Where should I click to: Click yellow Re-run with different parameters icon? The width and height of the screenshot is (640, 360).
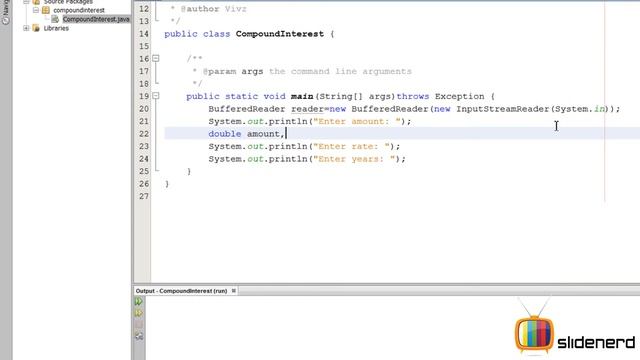click(138, 313)
